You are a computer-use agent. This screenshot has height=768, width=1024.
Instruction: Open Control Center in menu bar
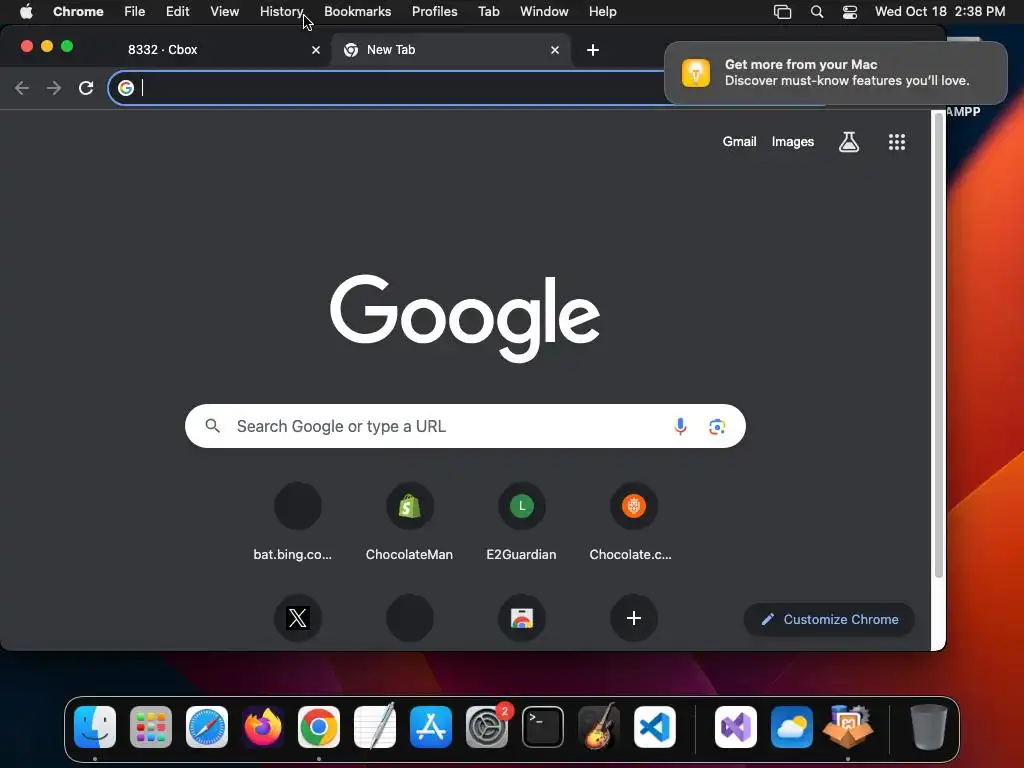(x=850, y=12)
